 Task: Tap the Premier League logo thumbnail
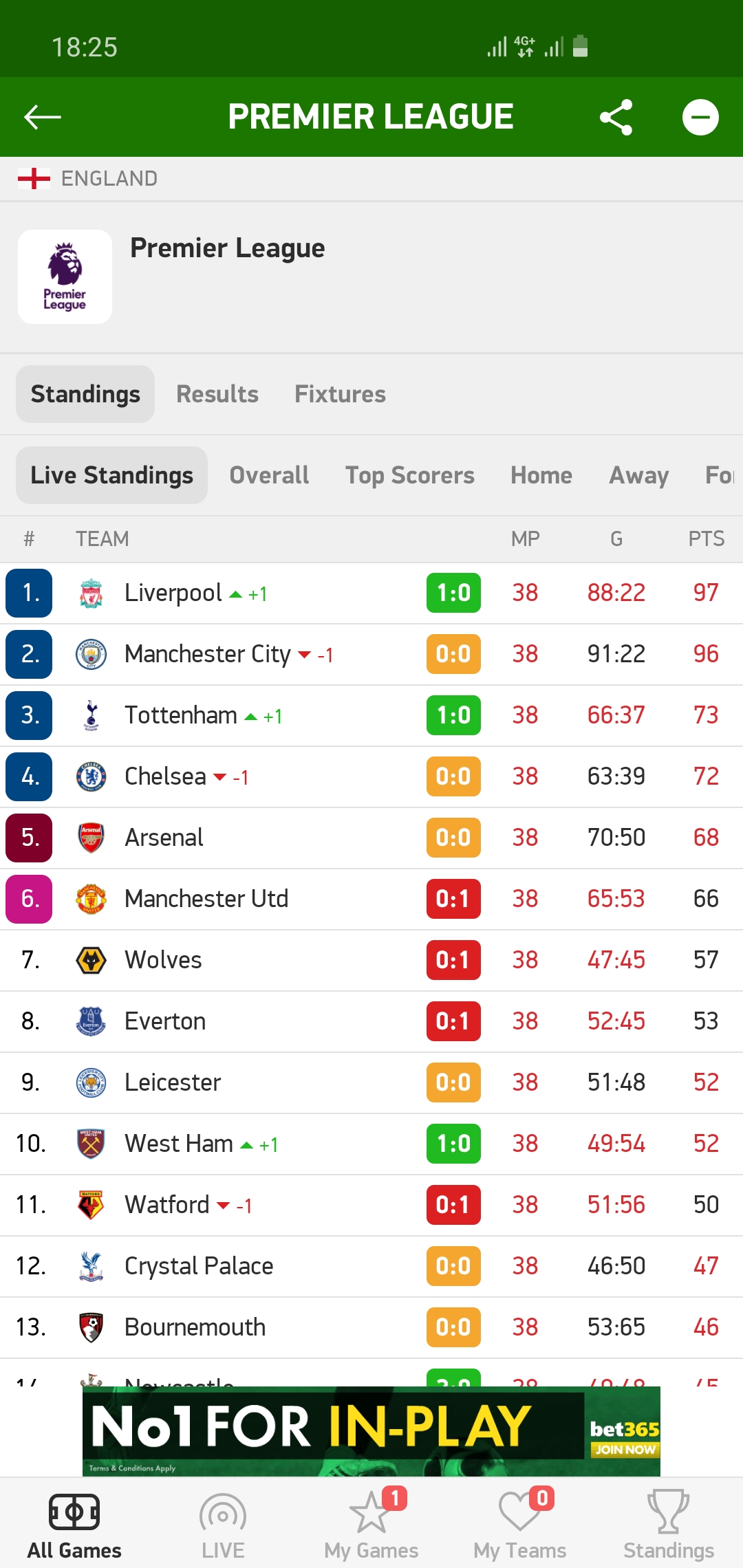65,276
